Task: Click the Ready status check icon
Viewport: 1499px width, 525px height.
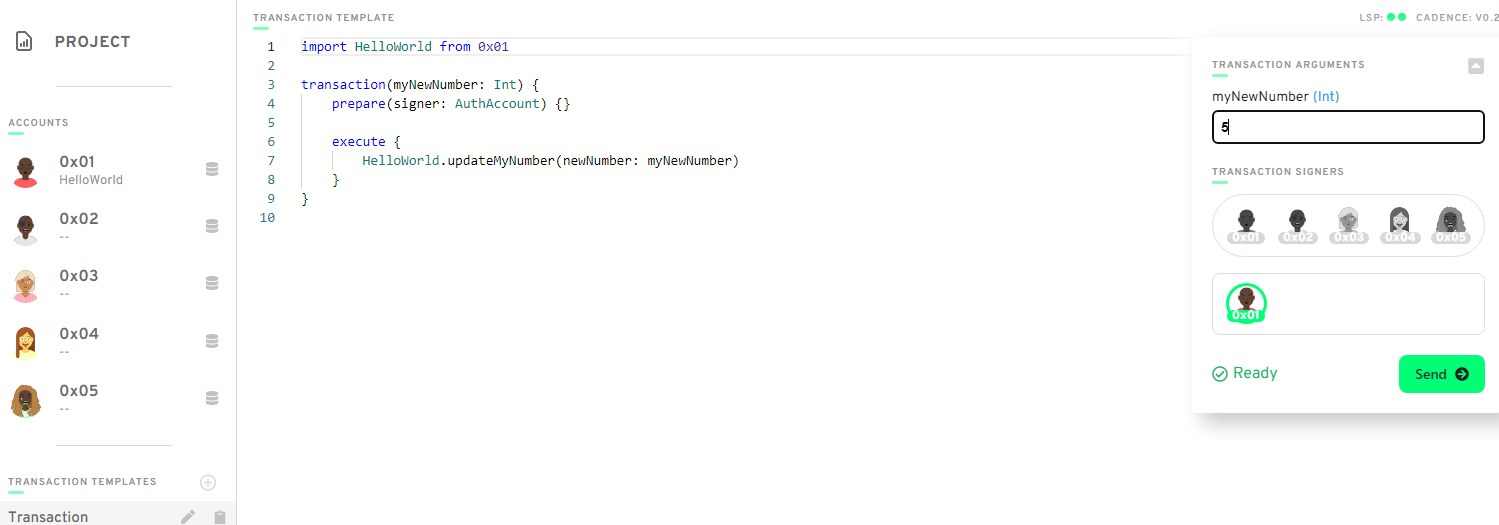Action: coord(1220,374)
